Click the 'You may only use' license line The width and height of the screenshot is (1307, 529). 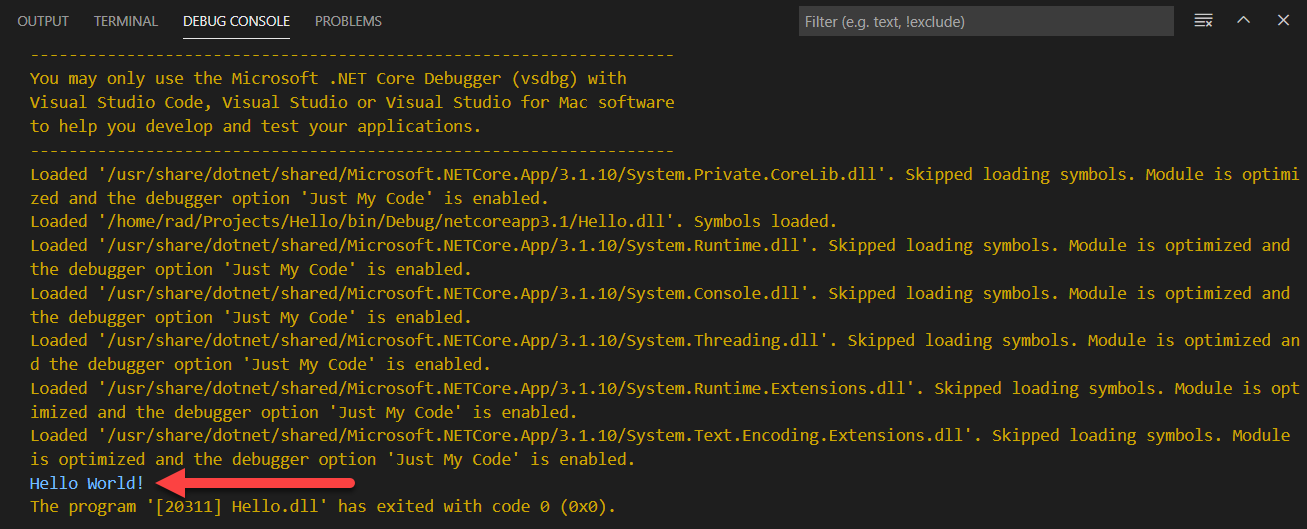(328, 78)
